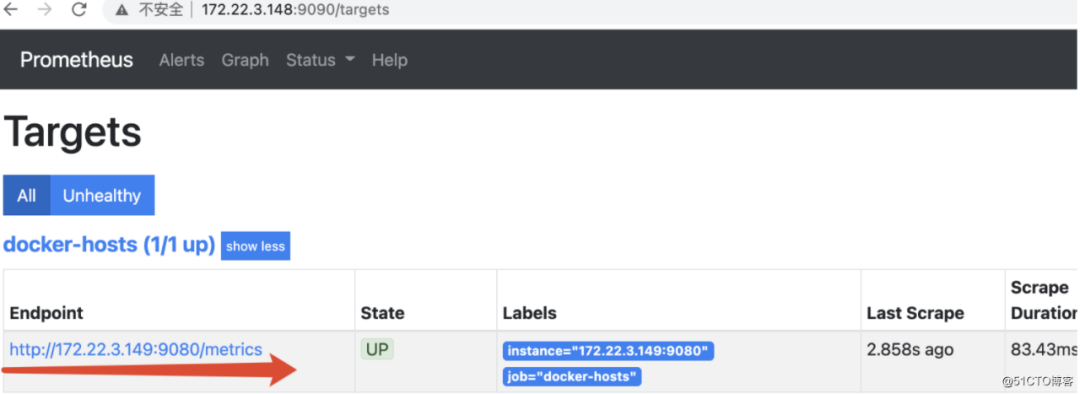Click the not-secure warning triangle icon

(x=122, y=10)
